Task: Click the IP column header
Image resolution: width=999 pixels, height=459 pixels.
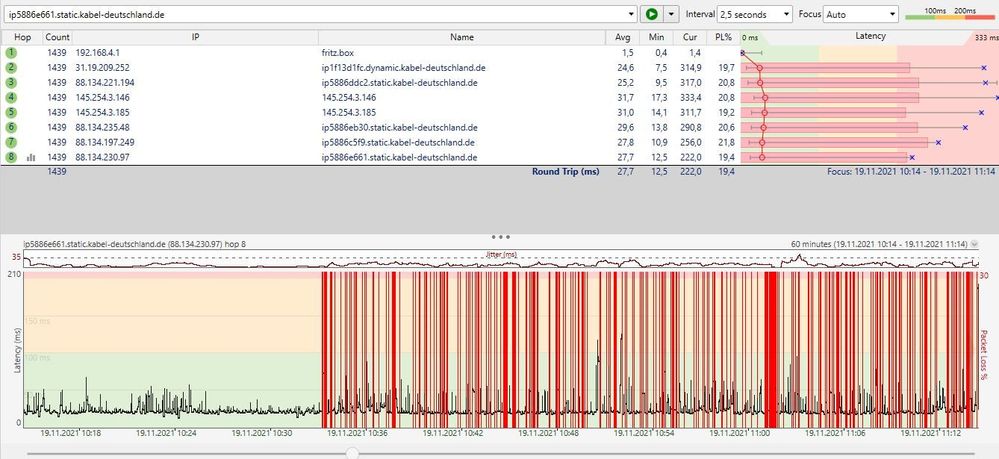Action: coord(195,36)
